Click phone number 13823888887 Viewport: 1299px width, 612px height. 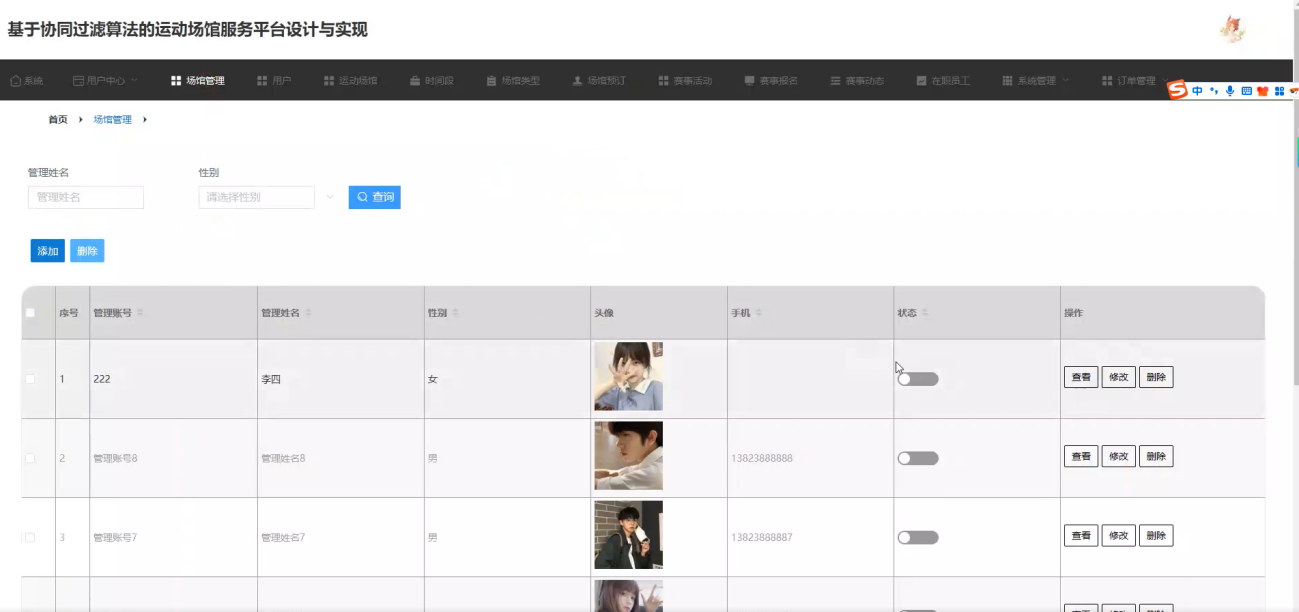pos(762,537)
